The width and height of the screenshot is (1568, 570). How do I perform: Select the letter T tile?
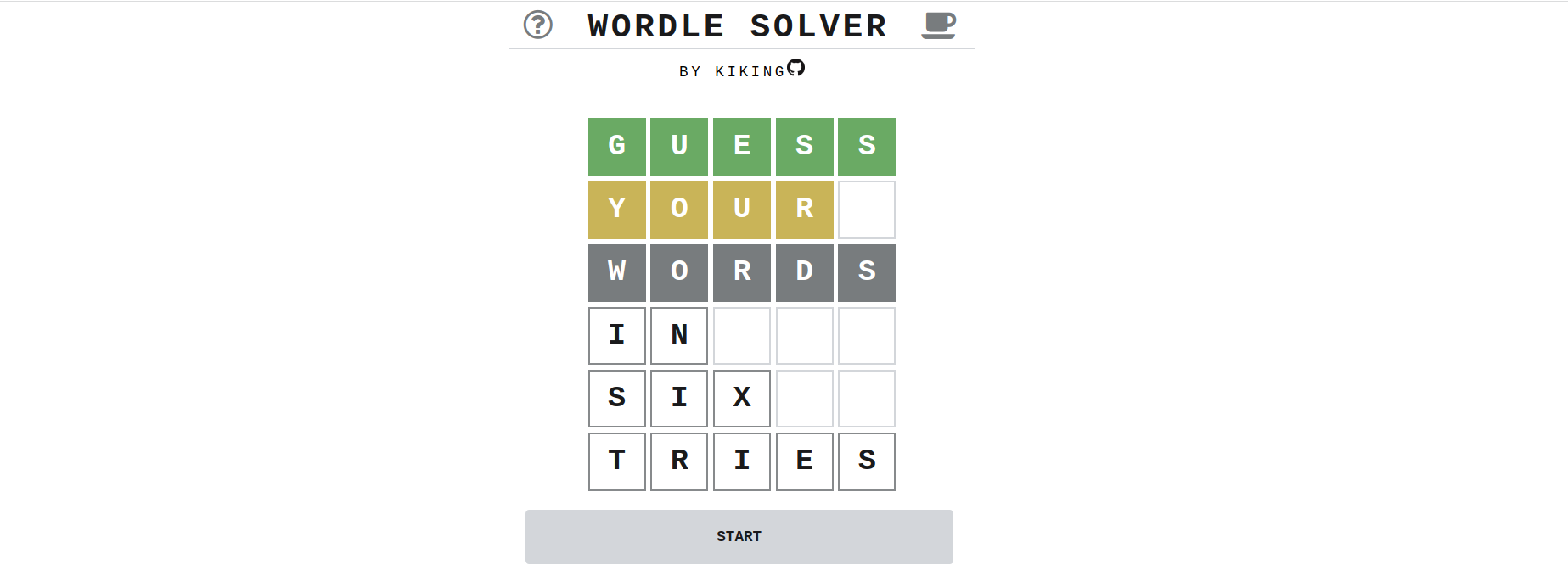click(617, 461)
